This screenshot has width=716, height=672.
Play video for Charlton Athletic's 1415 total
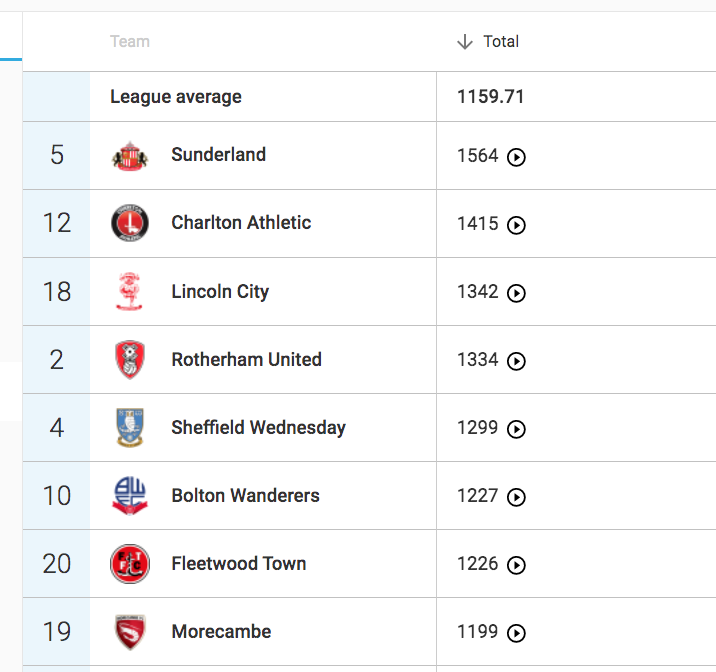(x=516, y=225)
